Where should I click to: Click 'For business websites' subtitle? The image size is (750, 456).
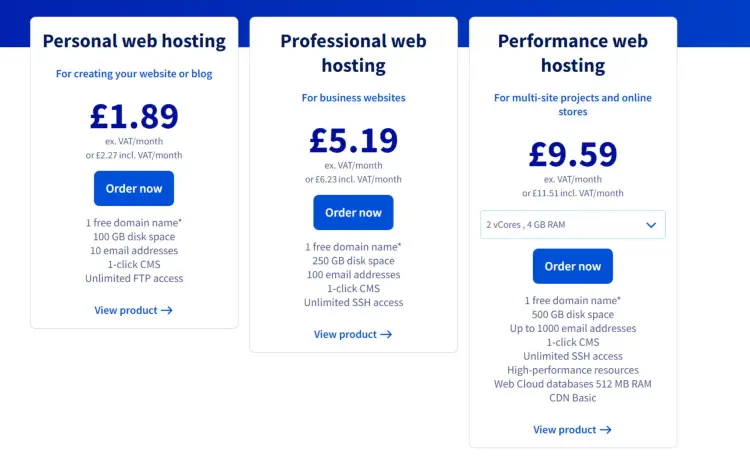point(353,98)
